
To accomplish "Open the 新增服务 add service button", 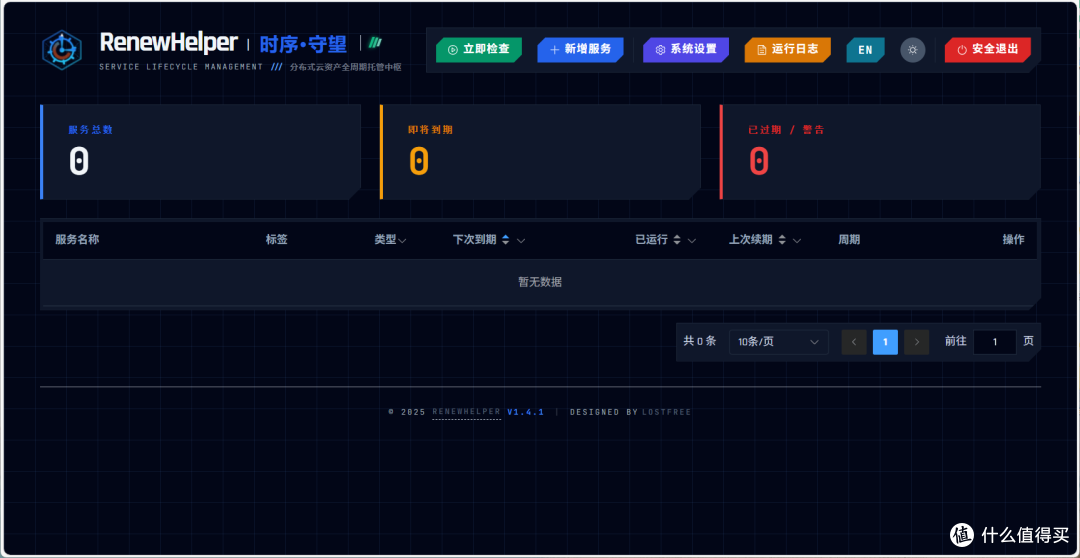I will pyautogui.click(x=580, y=50).
